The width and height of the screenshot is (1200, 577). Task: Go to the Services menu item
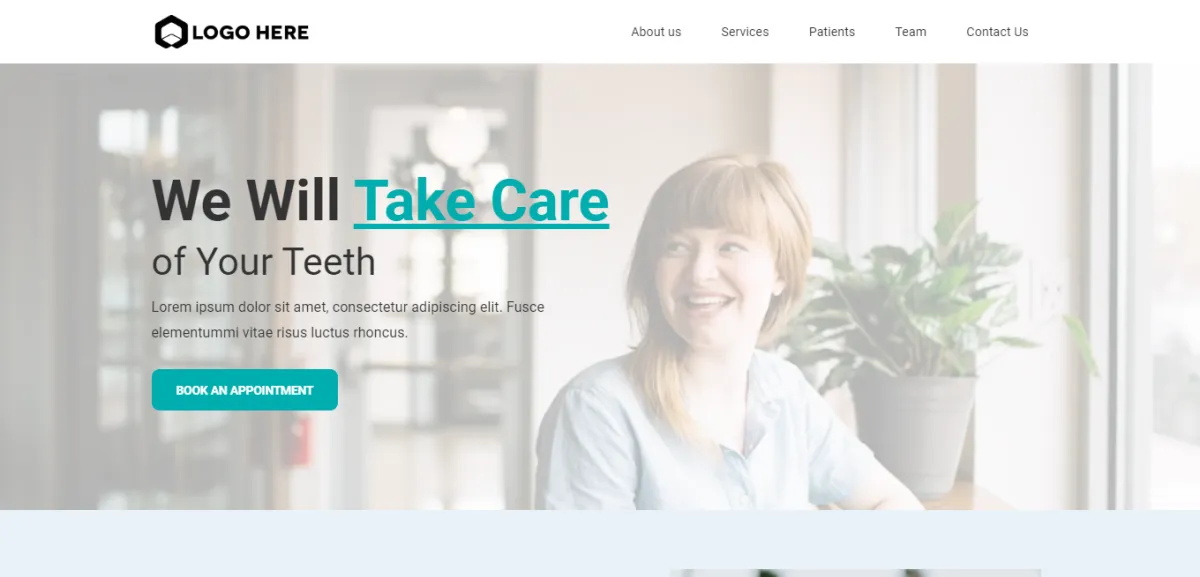(745, 32)
